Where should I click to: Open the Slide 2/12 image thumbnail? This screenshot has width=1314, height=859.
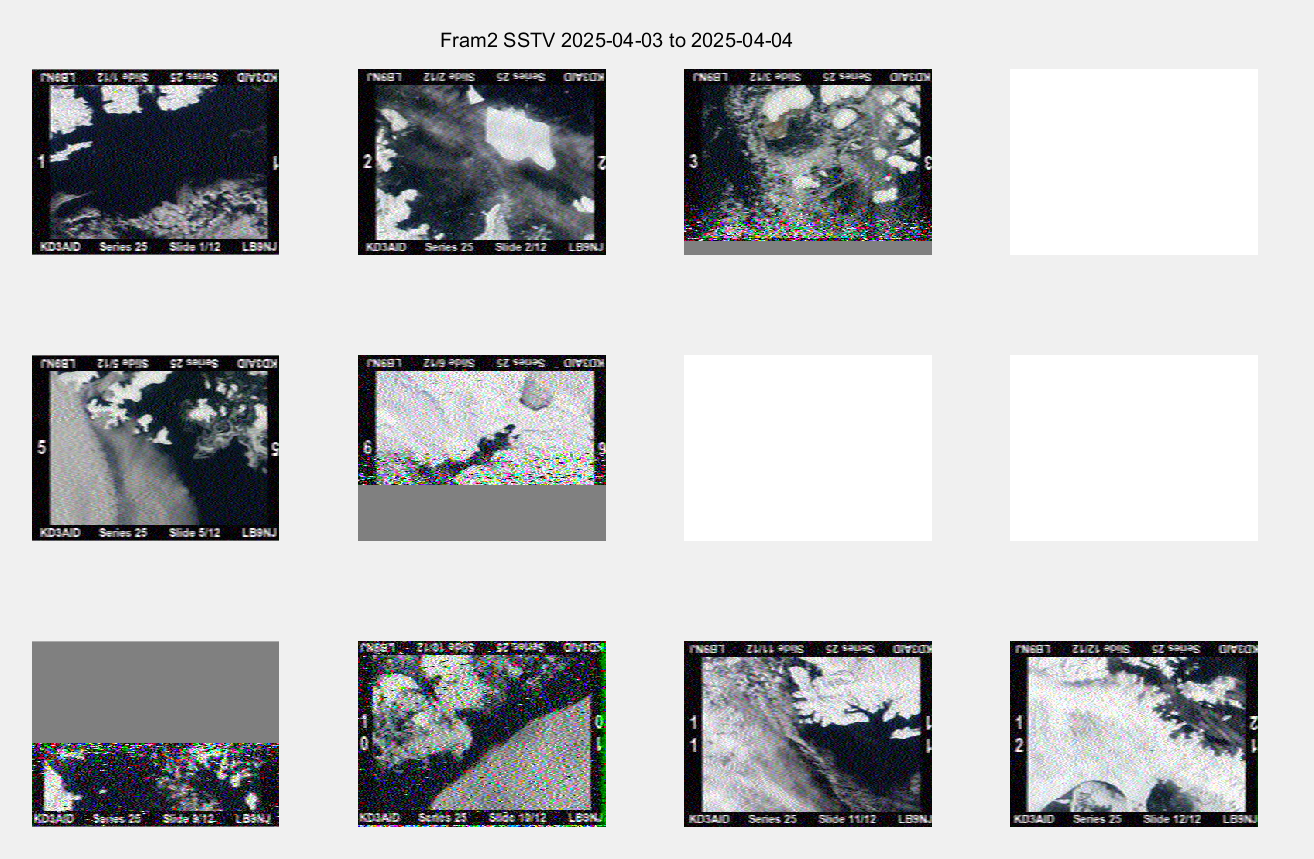pos(481,161)
